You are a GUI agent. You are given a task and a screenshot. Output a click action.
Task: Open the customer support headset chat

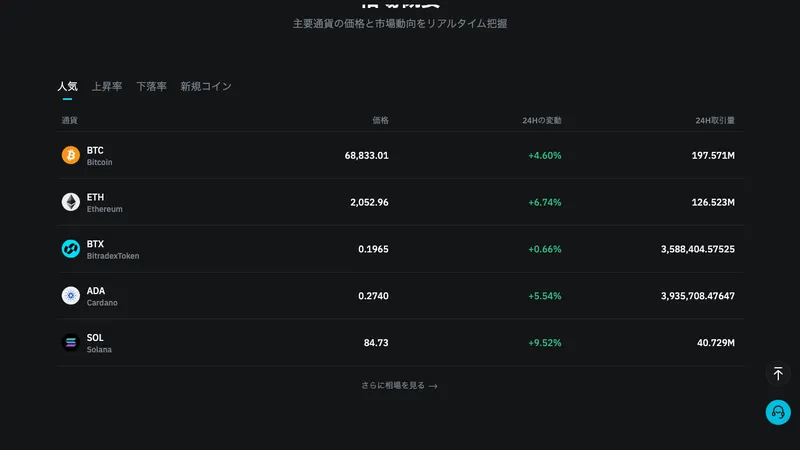point(778,412)
